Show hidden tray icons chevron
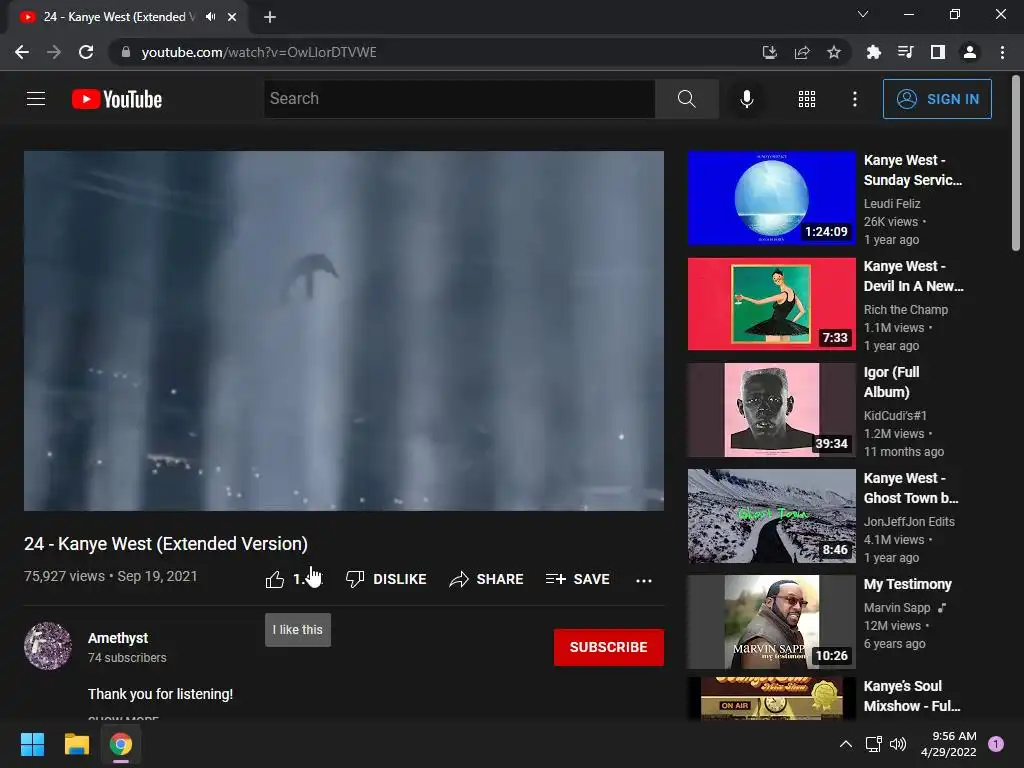Image resolution: width=1024 pixels, height=768 pixels. (x=846, y=744)
